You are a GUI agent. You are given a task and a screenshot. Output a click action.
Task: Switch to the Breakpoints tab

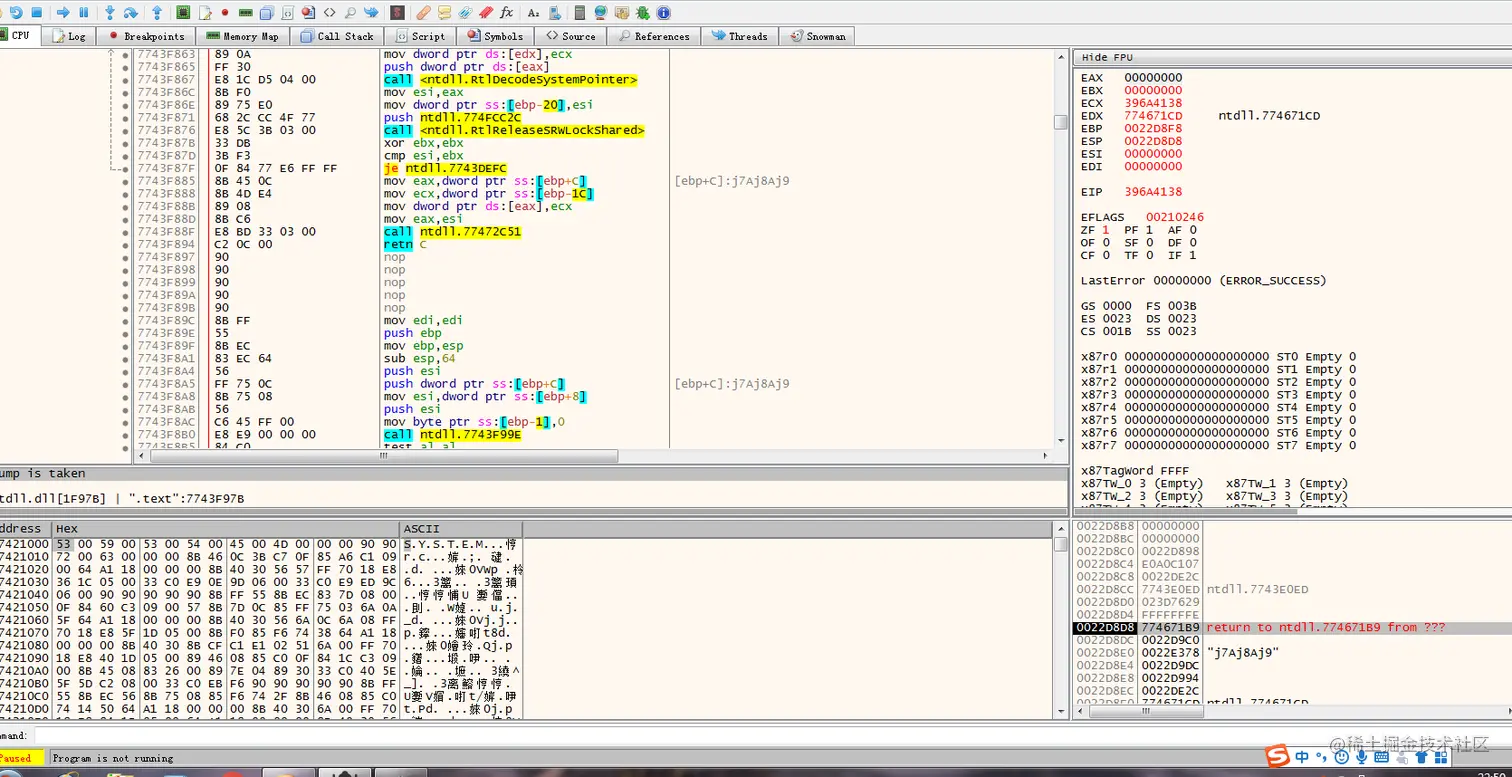[x=146, y=36]
